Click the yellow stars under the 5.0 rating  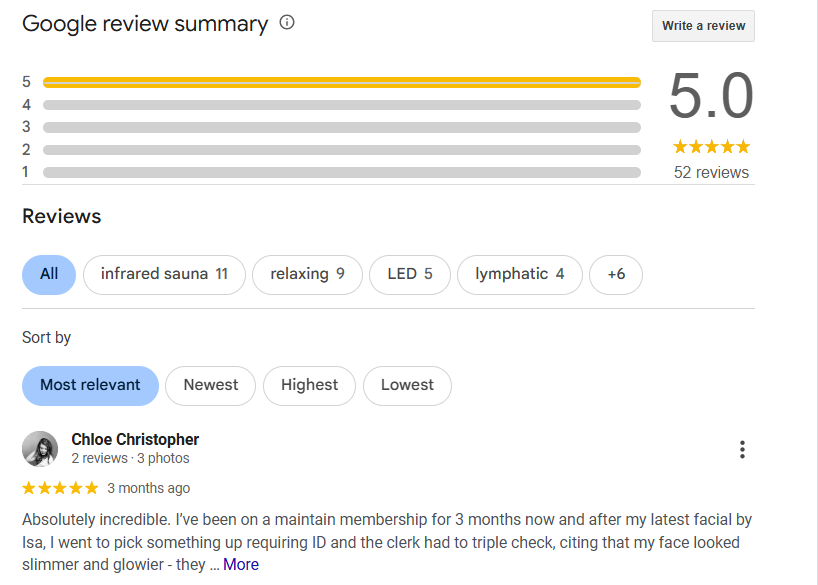pos(711,147)
